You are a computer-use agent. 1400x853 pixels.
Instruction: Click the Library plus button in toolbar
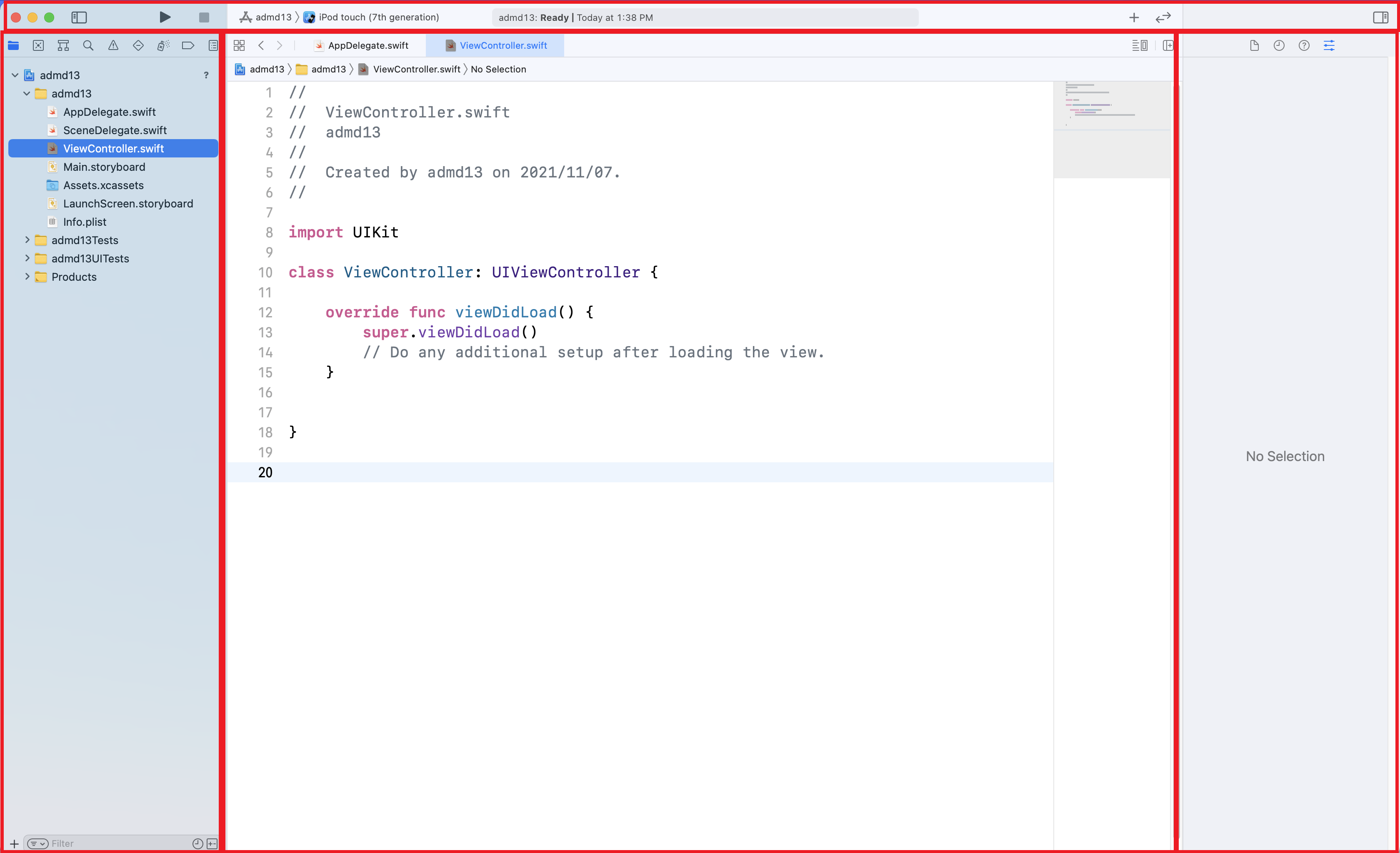(x=1133, y=17)
